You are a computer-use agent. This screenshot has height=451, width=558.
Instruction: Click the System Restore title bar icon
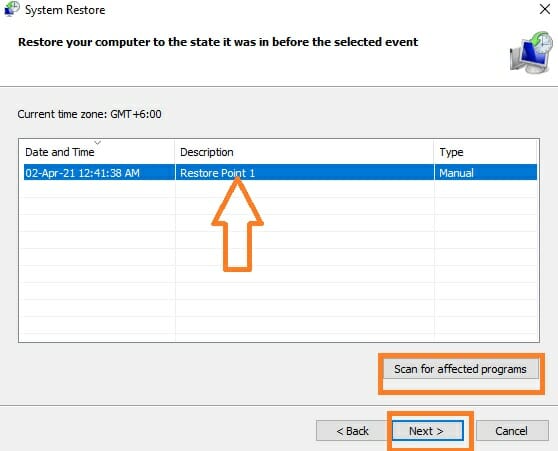pos(11,9)
